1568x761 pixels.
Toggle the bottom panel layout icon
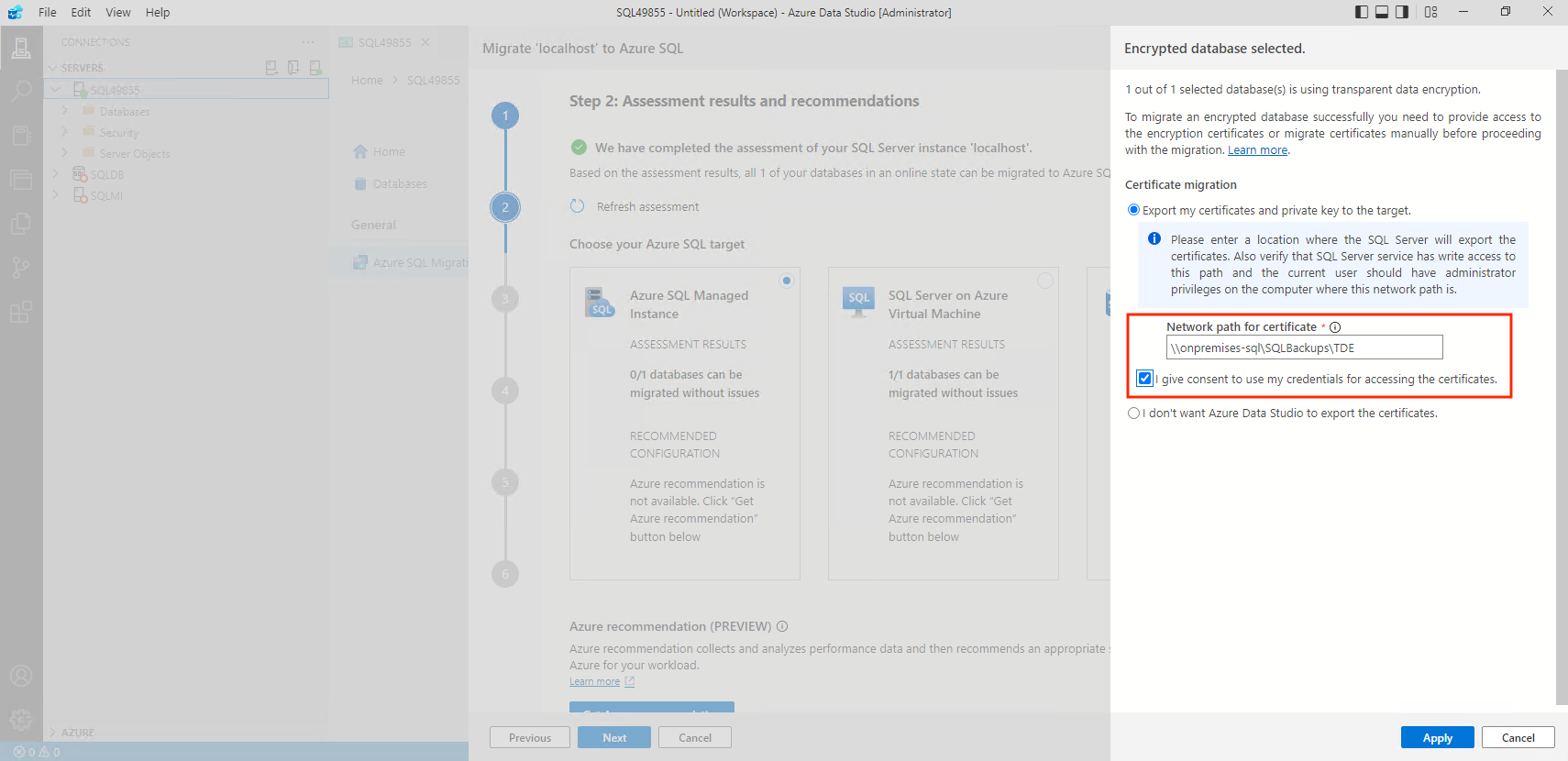click(1382, 12)
